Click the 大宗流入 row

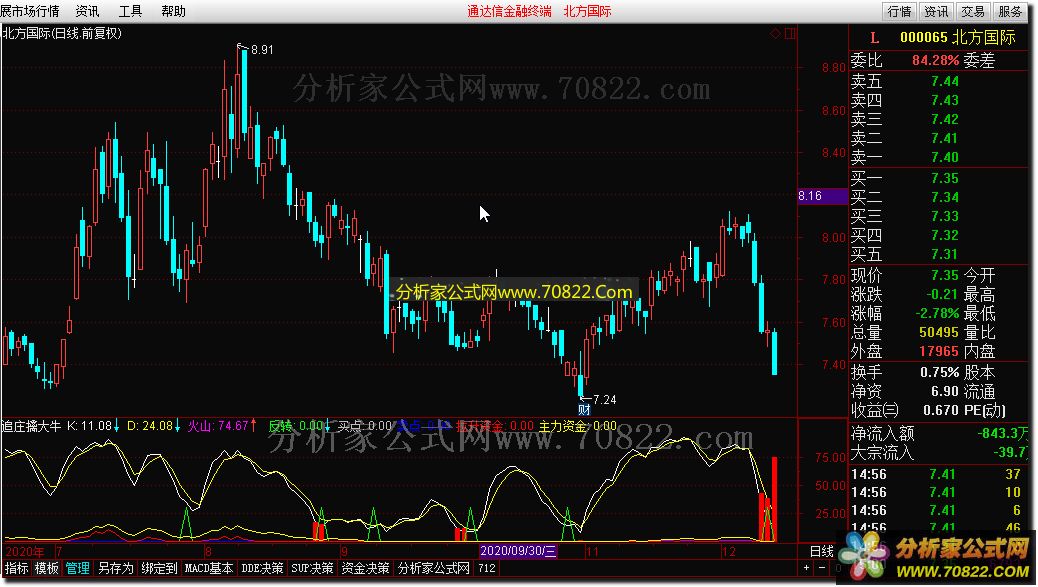click(940, 453)
